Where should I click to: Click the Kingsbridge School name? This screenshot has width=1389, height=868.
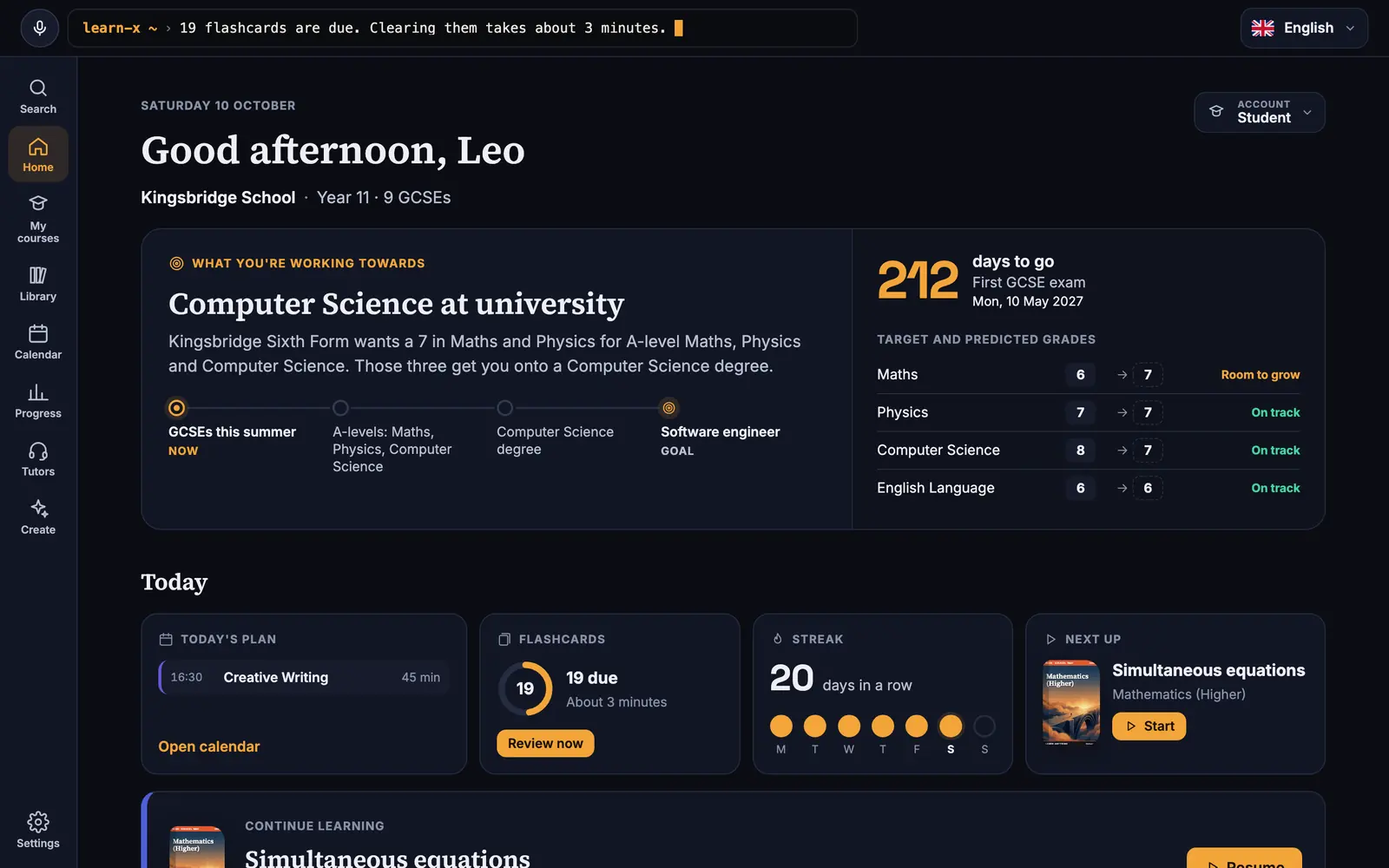(x=218, y=198)
